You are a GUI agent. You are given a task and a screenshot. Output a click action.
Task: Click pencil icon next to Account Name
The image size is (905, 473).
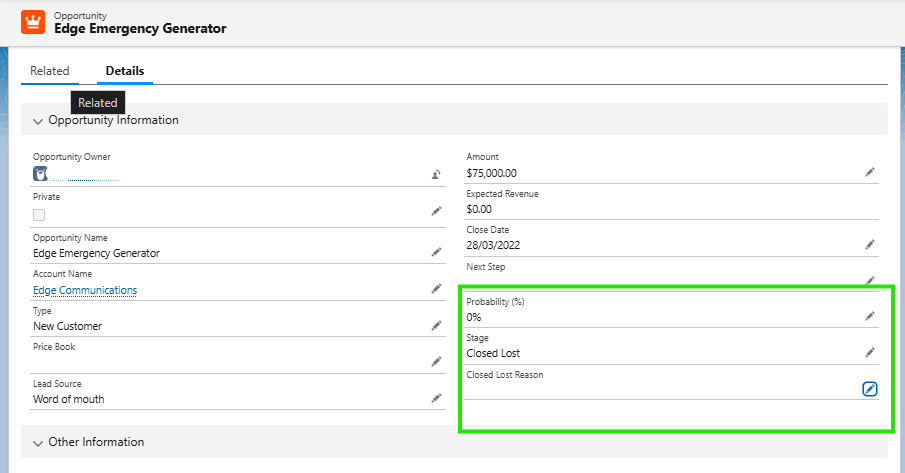point(436,289)
